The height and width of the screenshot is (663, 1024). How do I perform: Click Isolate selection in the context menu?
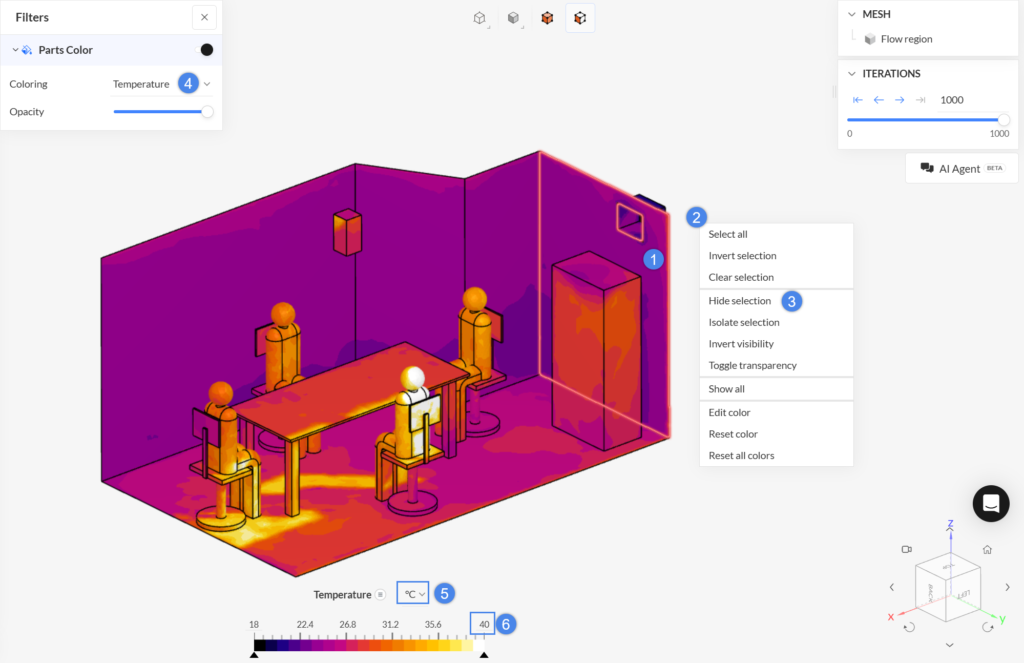pos(776,323)
